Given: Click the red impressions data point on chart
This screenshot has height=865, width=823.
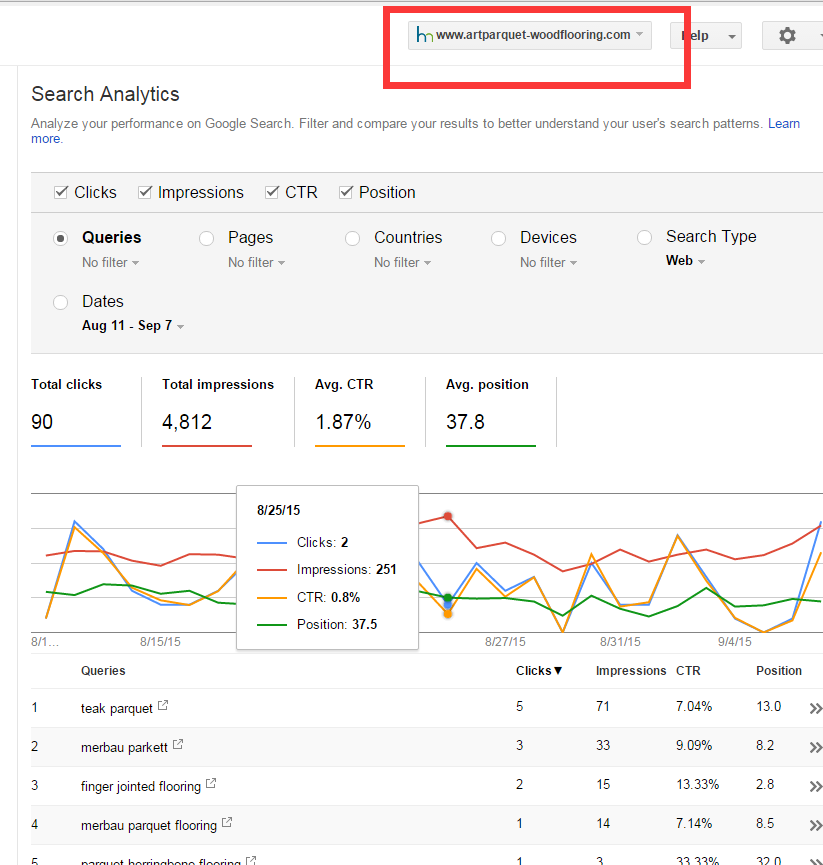Looking at the screenshot, I should click(x=448, y=516).
